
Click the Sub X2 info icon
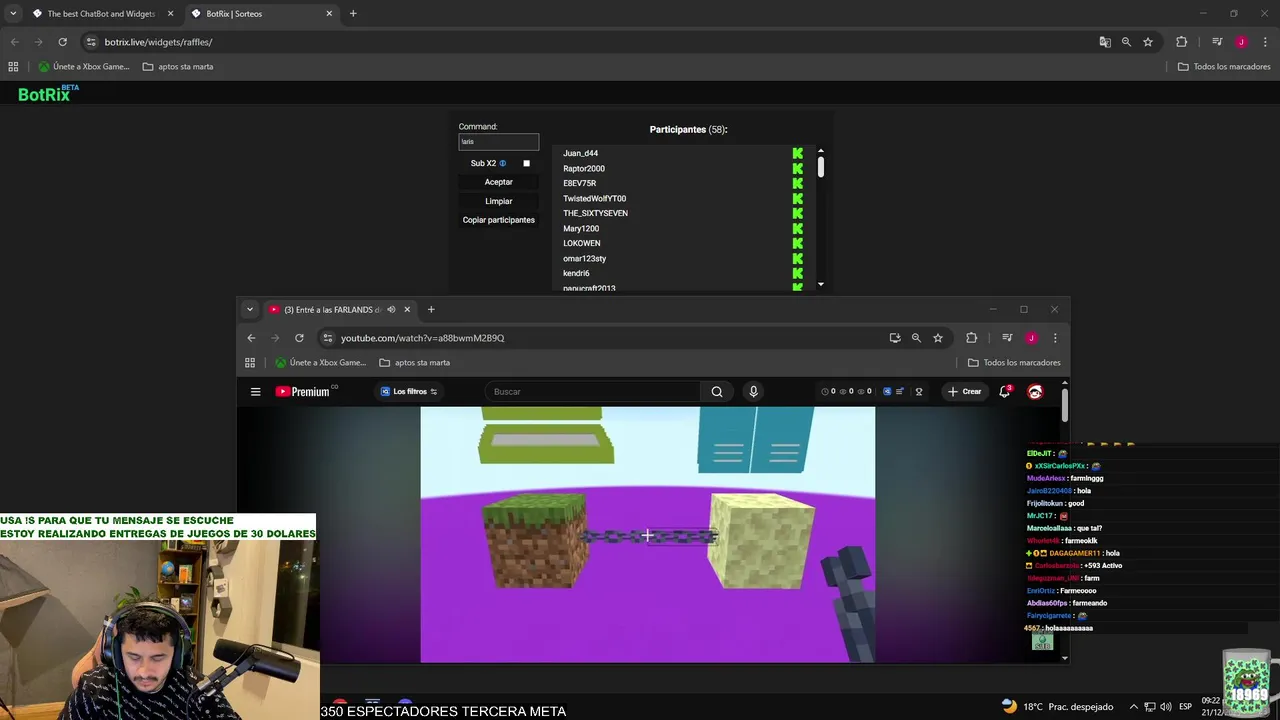503,163
